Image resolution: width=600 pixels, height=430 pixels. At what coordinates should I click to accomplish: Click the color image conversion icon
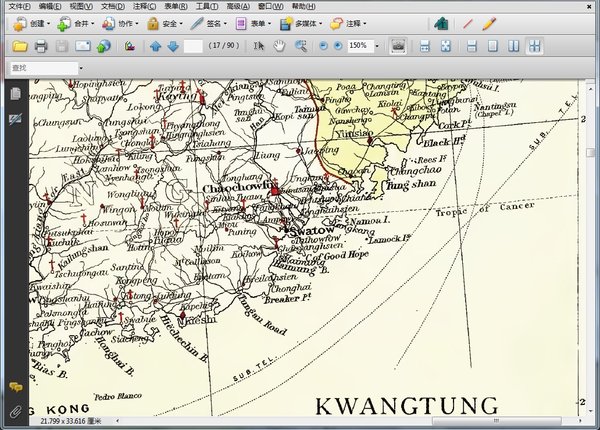coord(130,46)
